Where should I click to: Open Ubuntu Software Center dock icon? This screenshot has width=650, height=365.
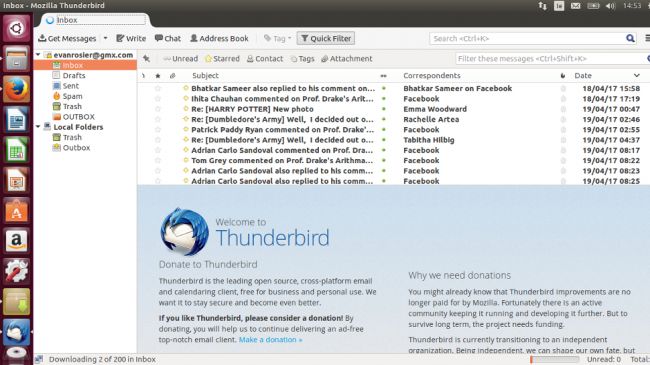(16, 211)
